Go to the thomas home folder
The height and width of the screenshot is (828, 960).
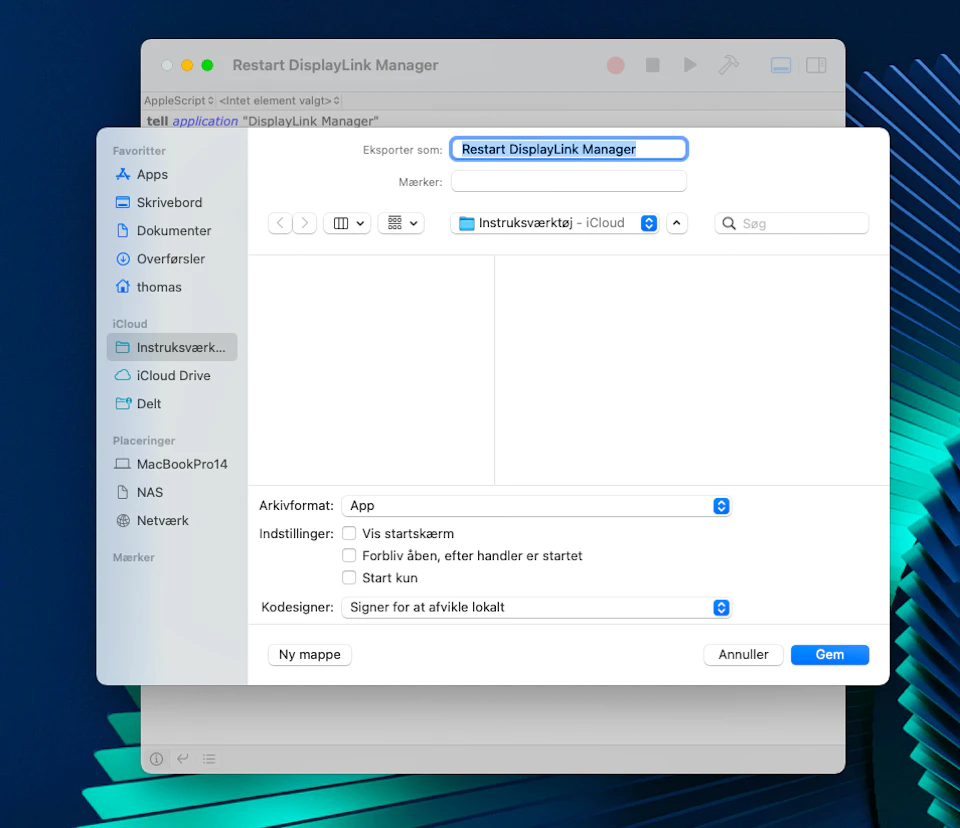[172, 287]
